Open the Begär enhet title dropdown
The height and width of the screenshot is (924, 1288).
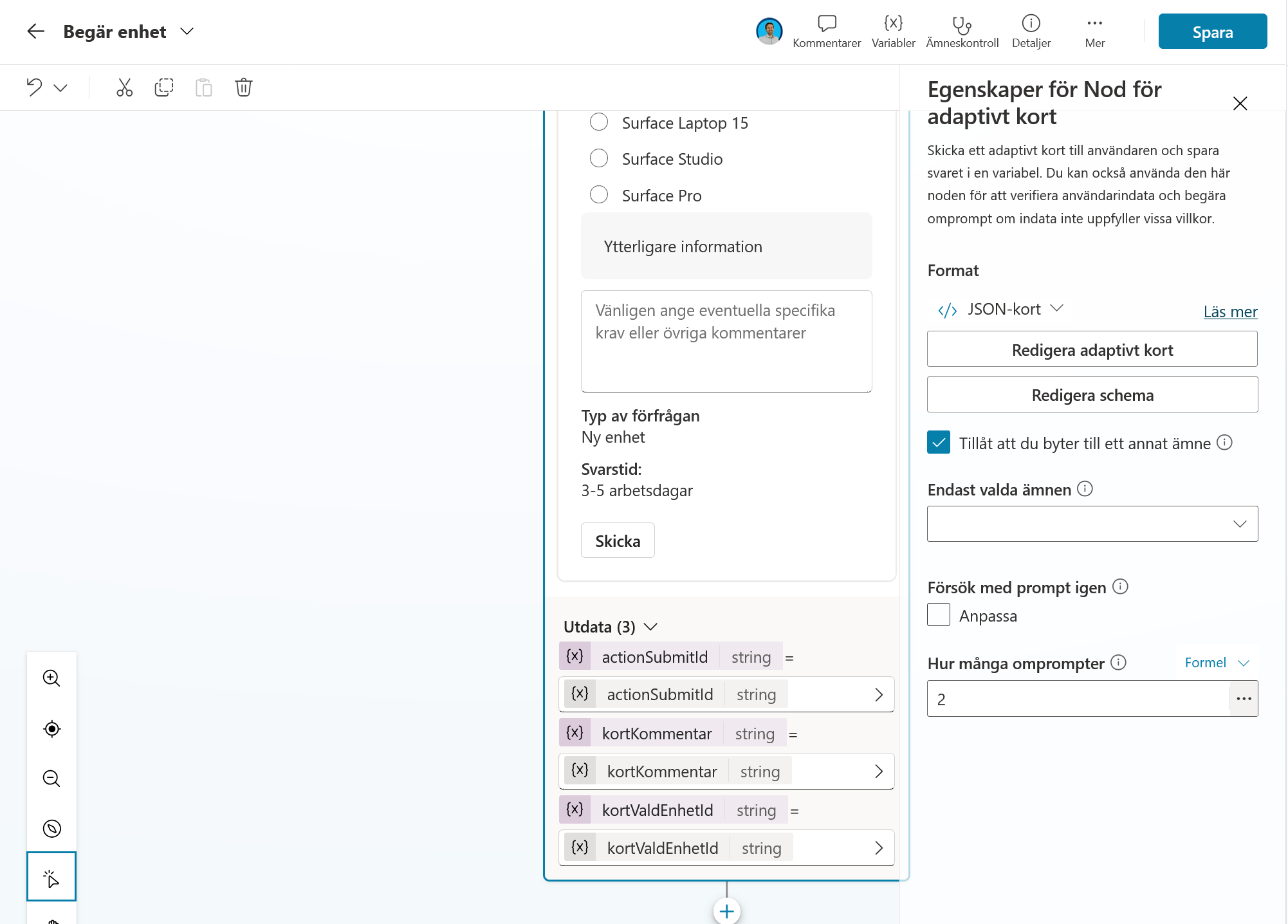pos(187,32)
